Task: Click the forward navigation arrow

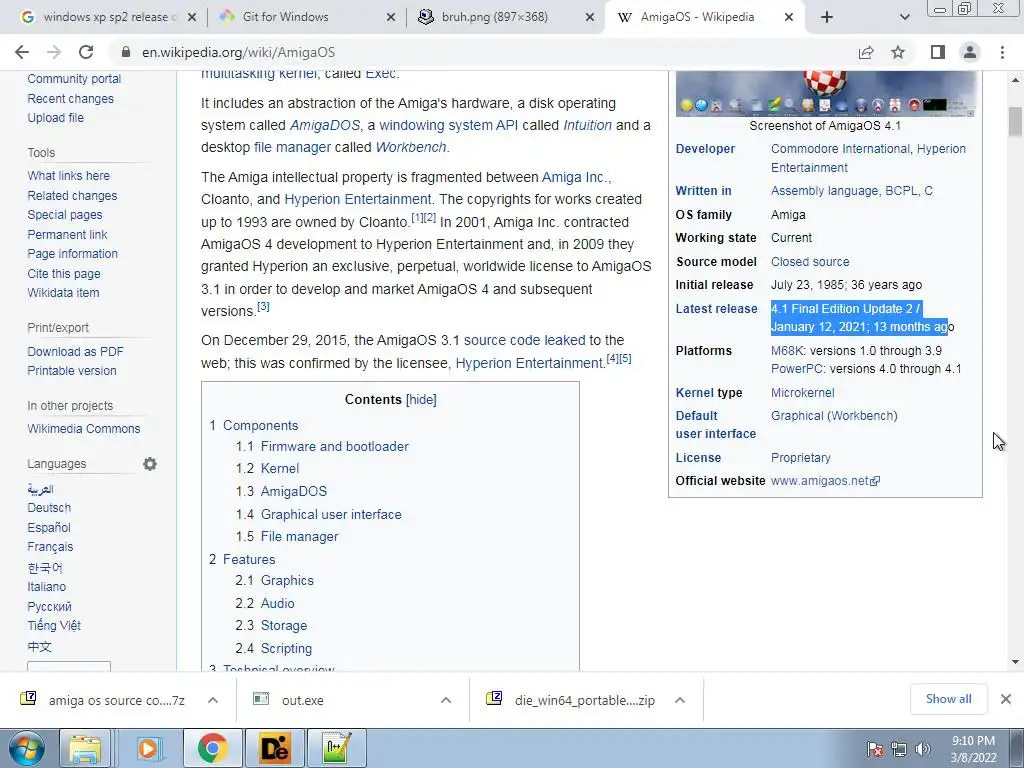Action: (54, 52)
